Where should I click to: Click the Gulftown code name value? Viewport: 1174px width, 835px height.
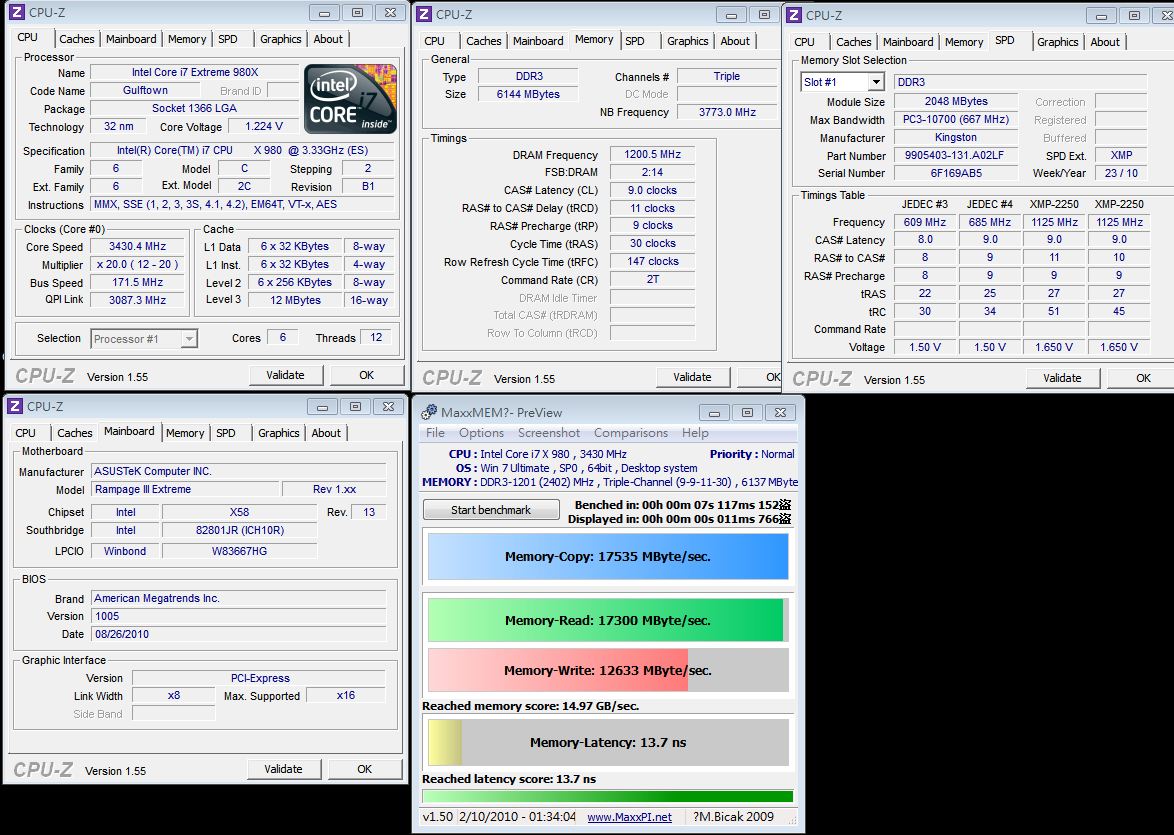[145, 91]
